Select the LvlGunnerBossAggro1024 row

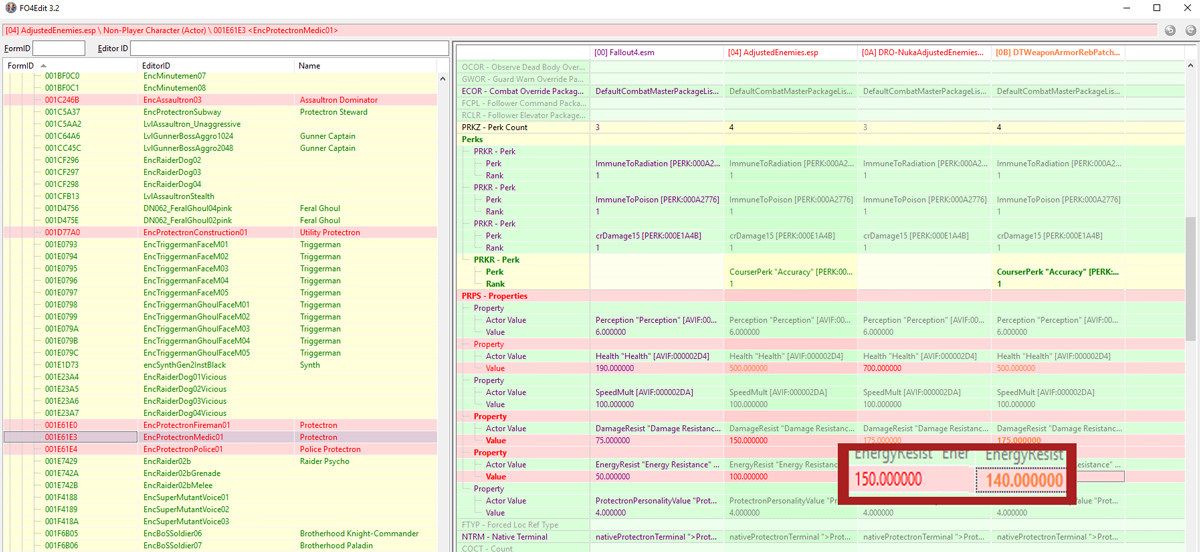221,136
